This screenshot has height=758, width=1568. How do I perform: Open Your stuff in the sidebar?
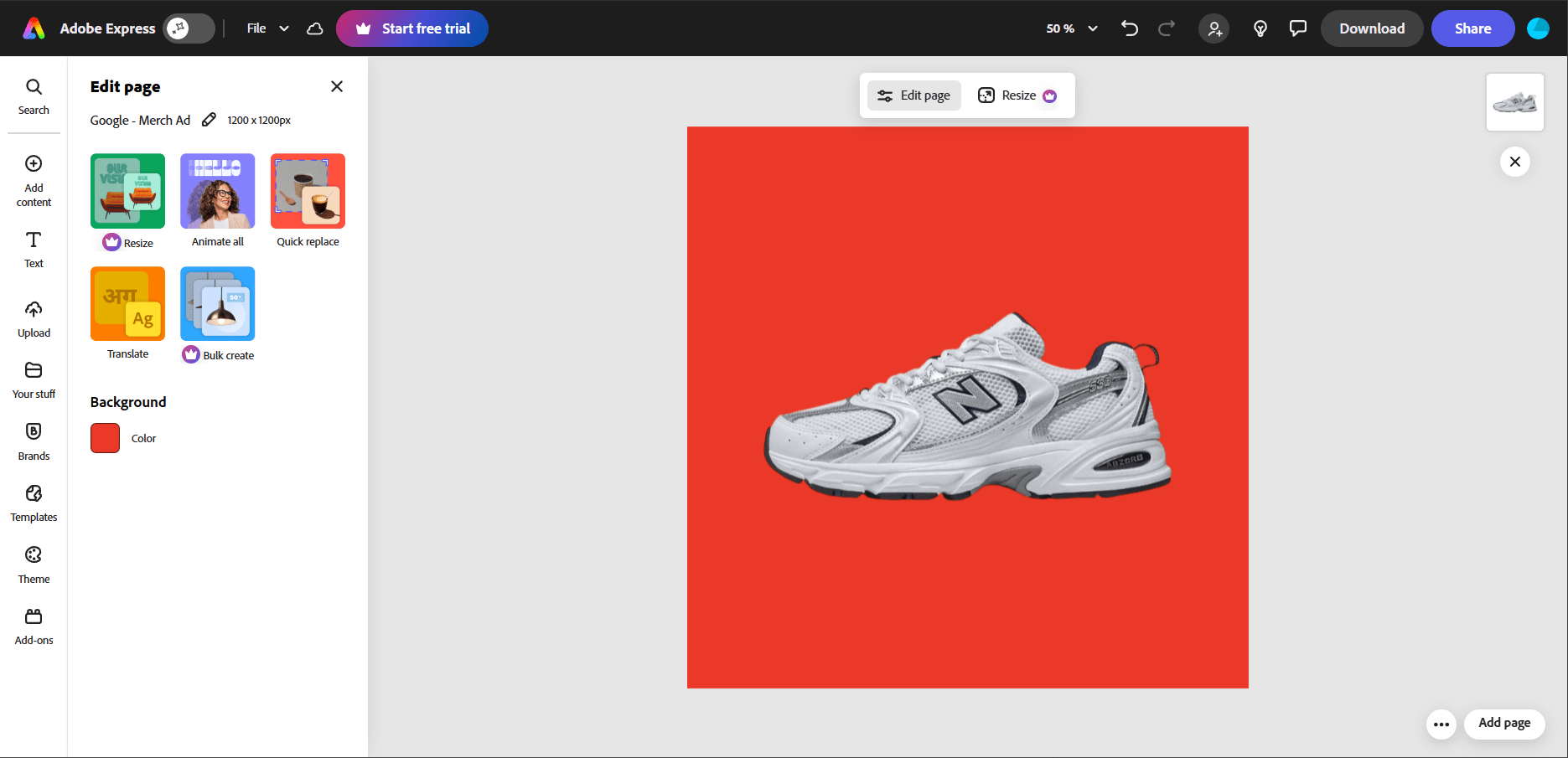click(x=34, y=380)
